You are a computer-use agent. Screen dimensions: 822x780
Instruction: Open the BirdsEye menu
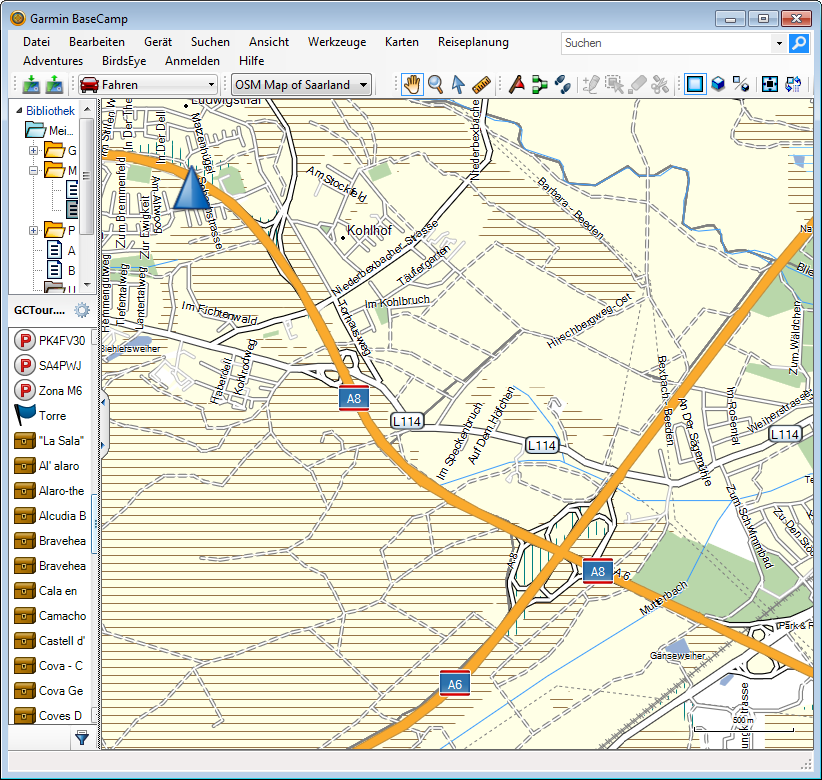point(124,61)
